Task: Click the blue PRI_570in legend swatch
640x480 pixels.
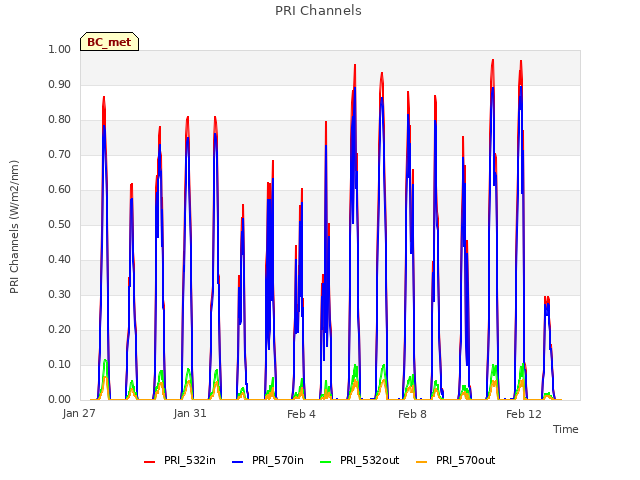Action: (238, 462)
